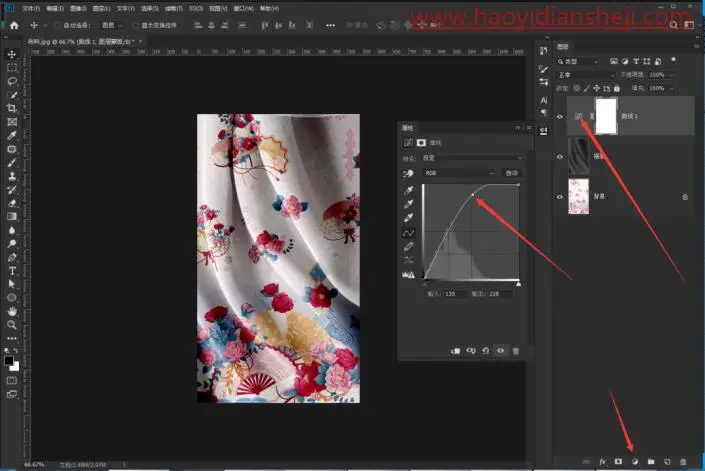The width and height of the screenshot is (705, 471).
Task: Click the on-image targeted adjustment hand icon
Action: pyautogui.click(x=408, y=173)
